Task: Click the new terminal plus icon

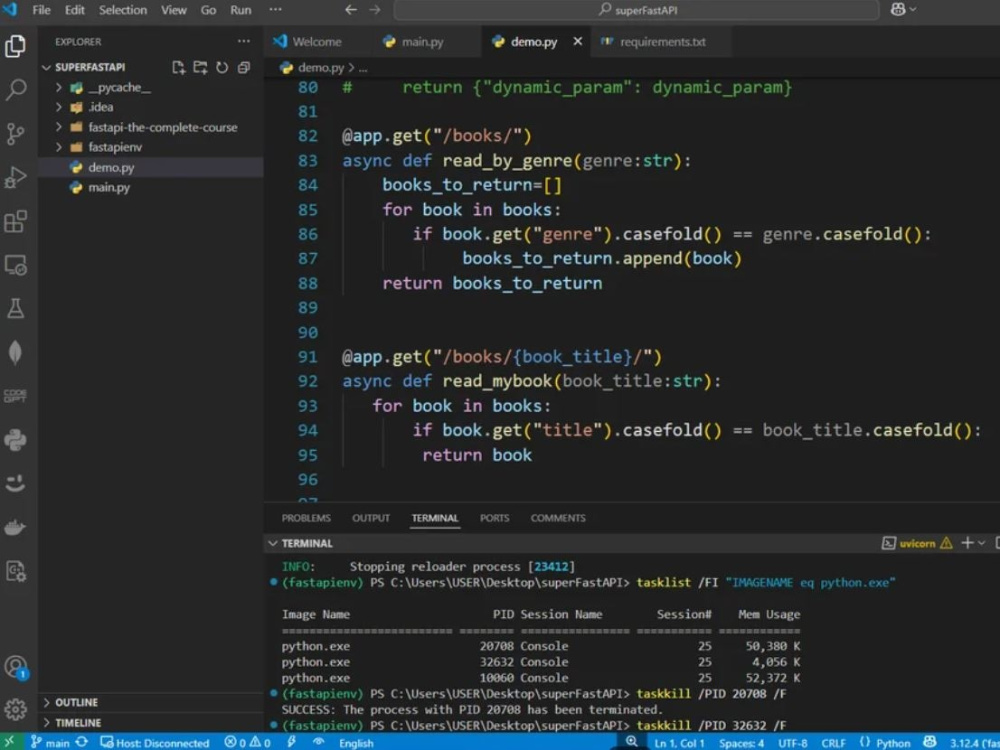Action: (967, 543)
